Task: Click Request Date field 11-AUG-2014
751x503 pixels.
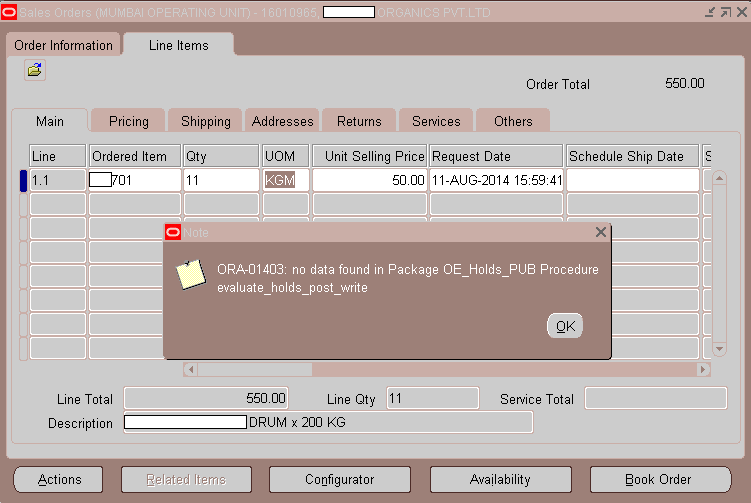Action: click(x=496, y=180)
